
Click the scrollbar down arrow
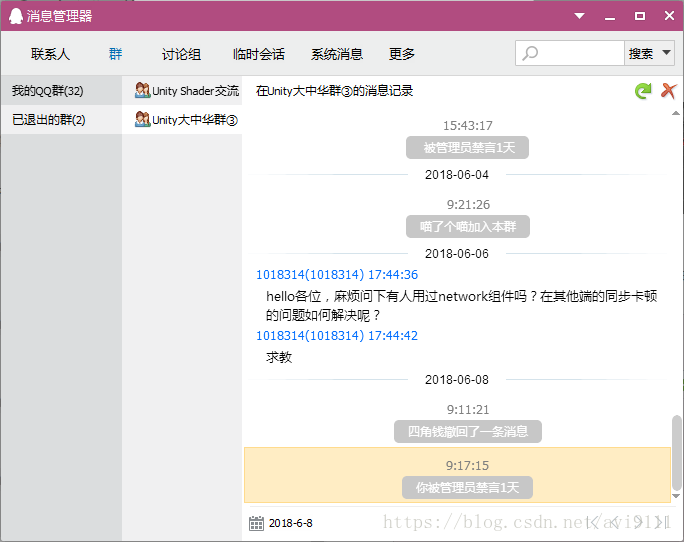point(676,496)
